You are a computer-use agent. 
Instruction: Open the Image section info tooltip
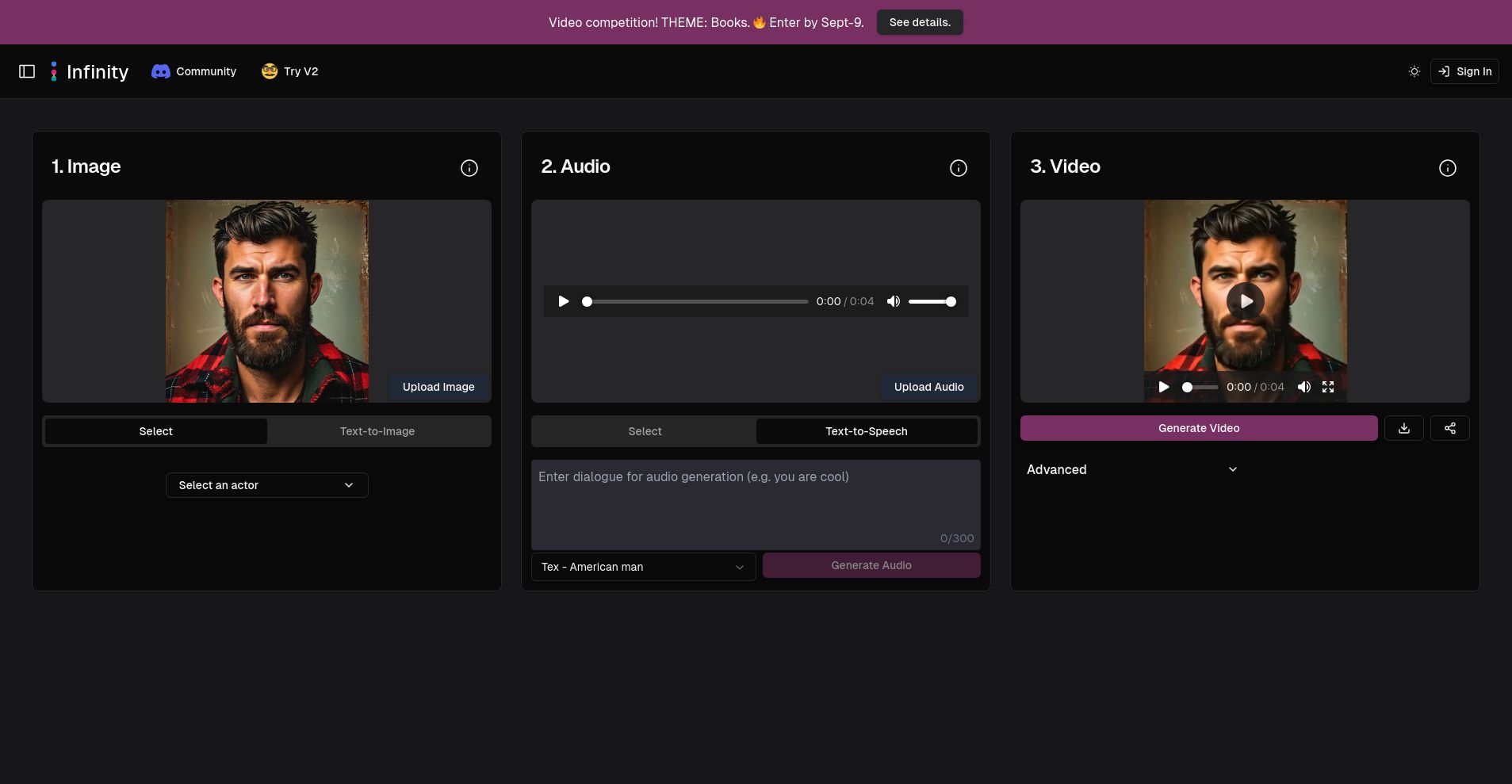click(469, 168)
